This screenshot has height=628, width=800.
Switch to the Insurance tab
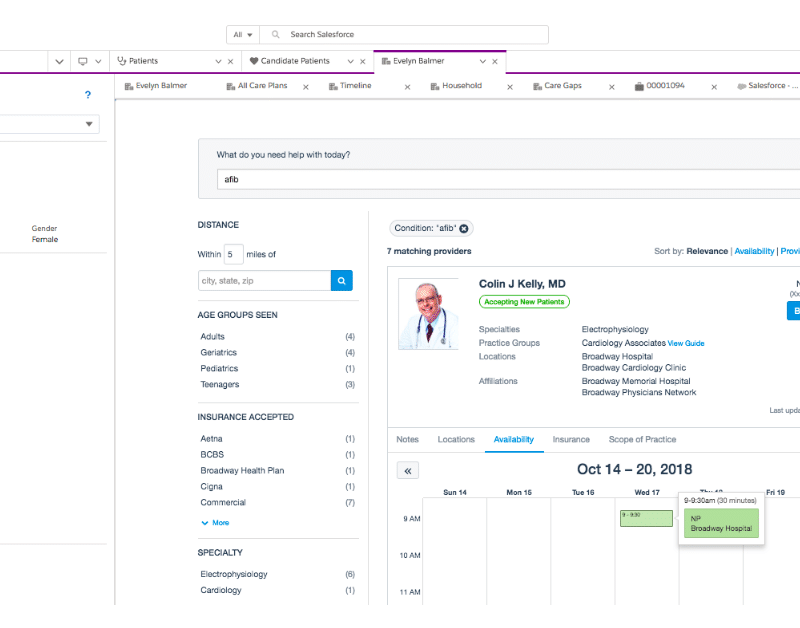(x=571, y=439)
